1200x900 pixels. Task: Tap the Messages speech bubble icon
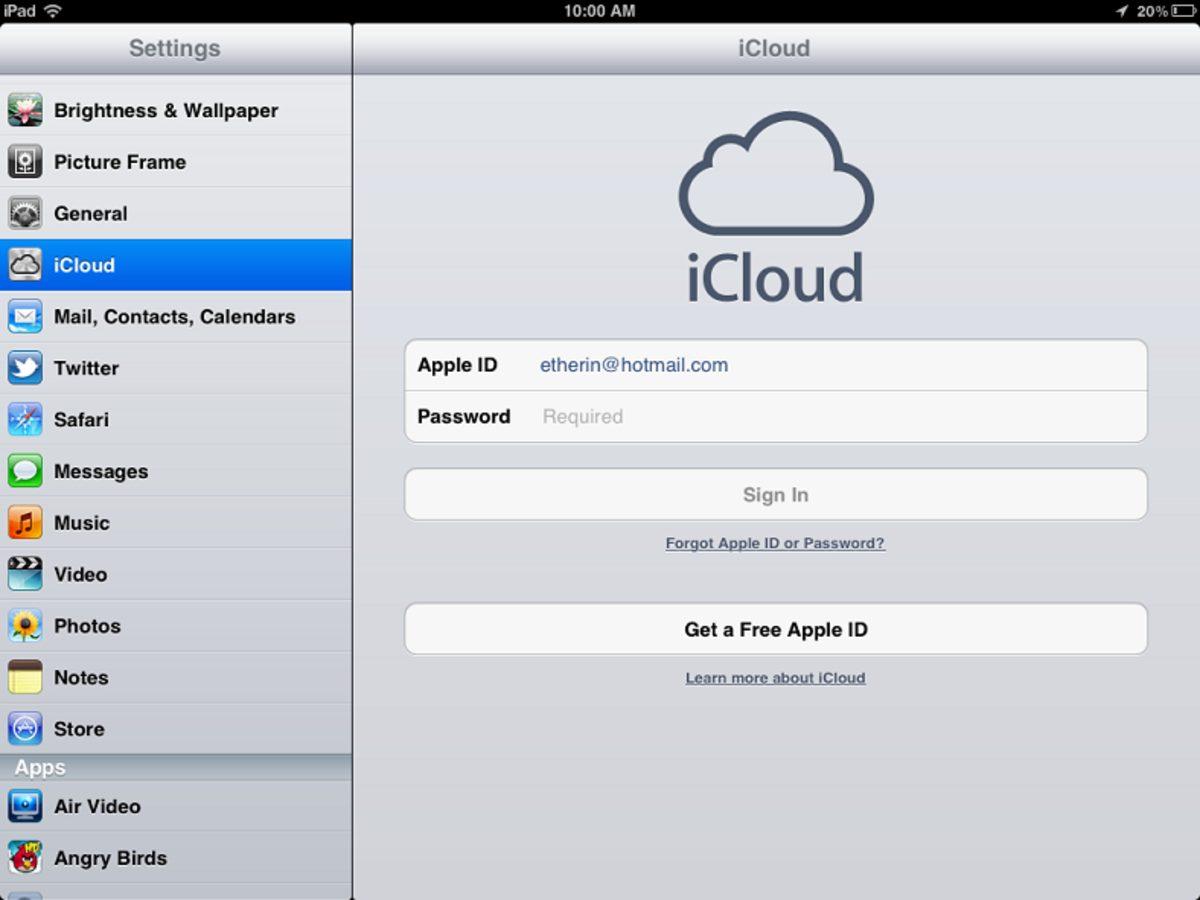point(25,471)
